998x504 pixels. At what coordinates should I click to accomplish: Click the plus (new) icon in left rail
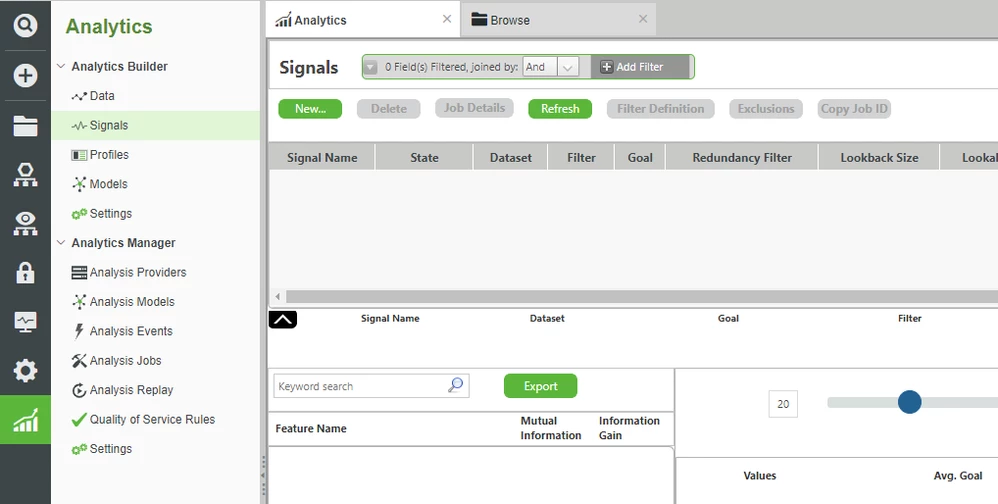25,76
